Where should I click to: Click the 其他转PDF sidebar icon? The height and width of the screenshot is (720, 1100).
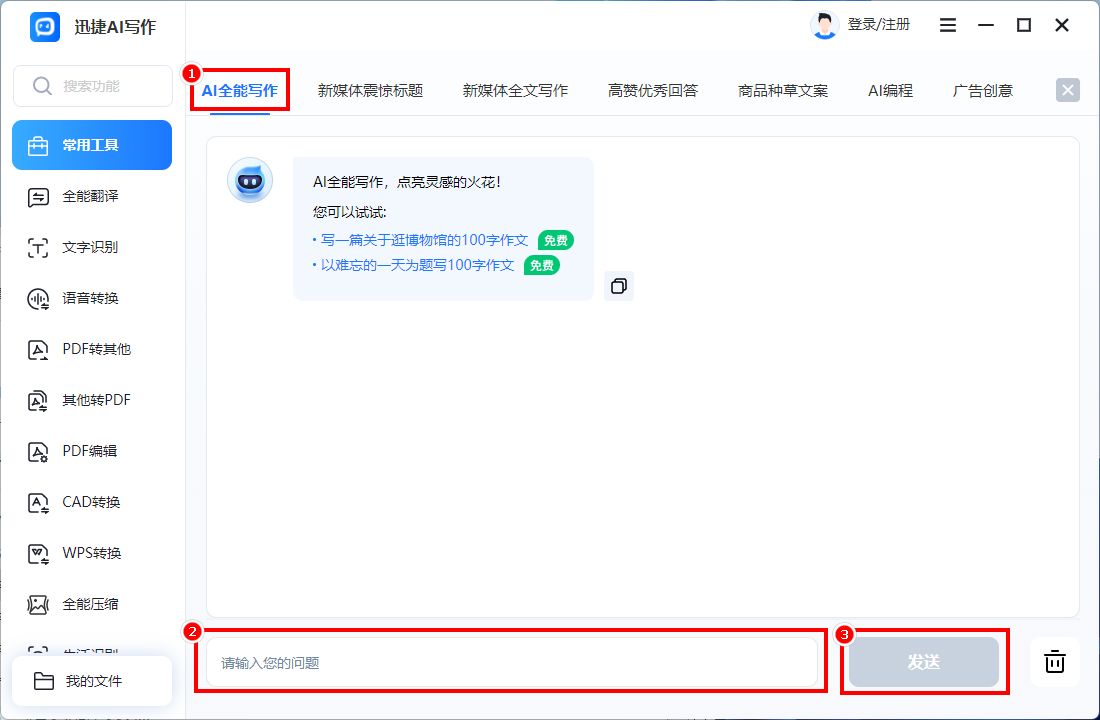(x=38, y=401)
